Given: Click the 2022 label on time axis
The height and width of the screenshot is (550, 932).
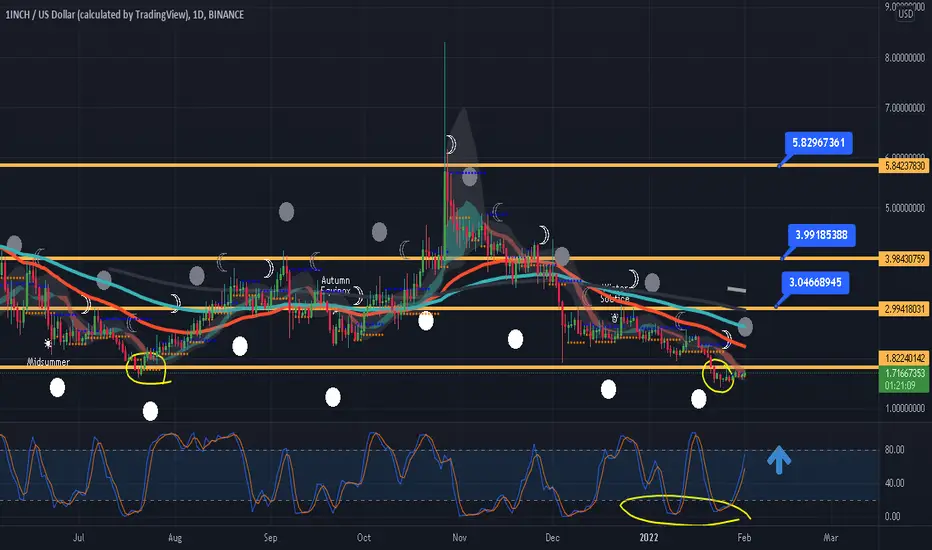Looking at the screenshot, I should 648,538.
